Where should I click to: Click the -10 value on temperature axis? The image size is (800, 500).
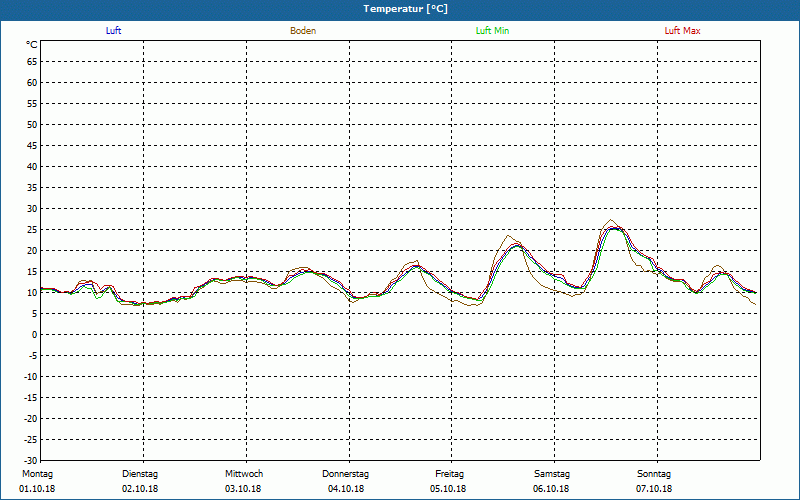[x=31, y=377]
